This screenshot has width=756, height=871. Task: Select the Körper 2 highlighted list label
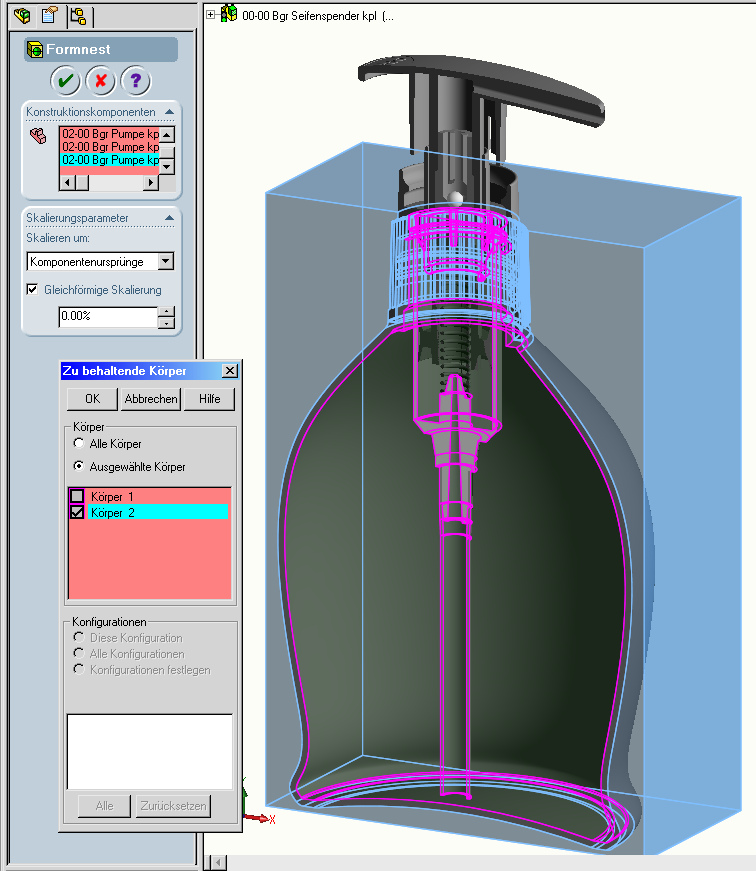pos(158,512)
